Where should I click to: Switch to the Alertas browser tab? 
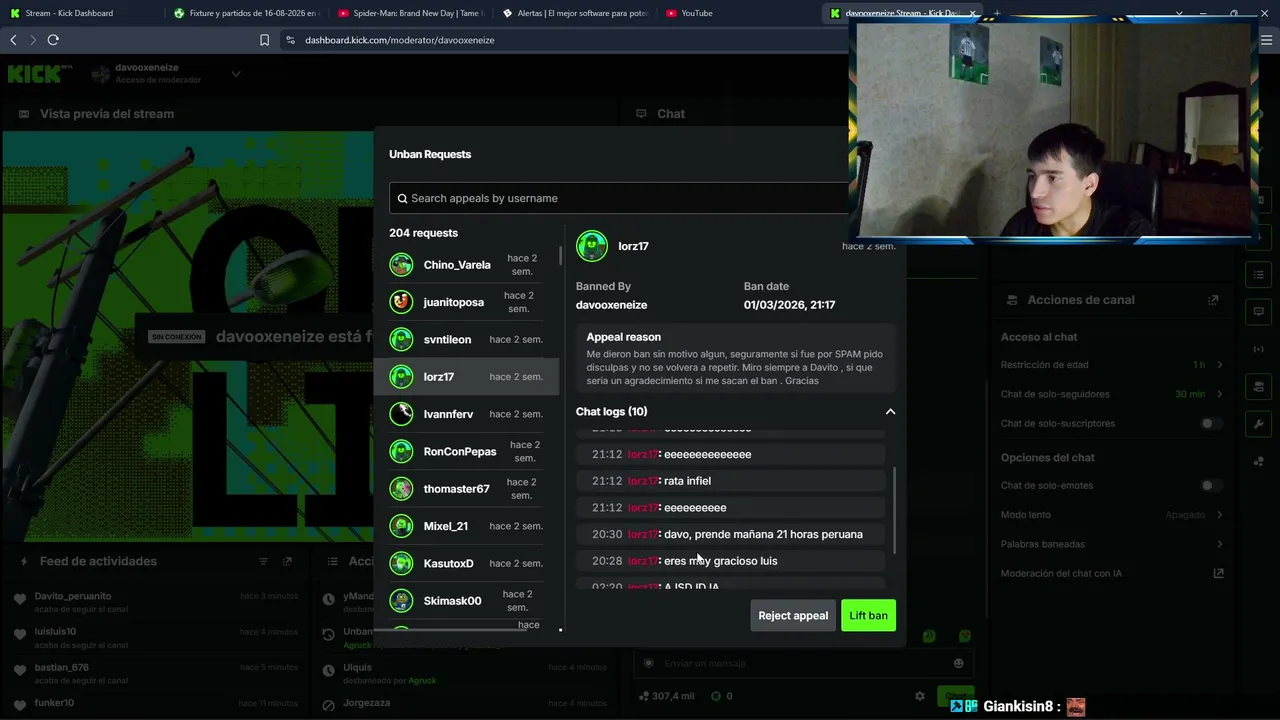[x=574, y=13]
